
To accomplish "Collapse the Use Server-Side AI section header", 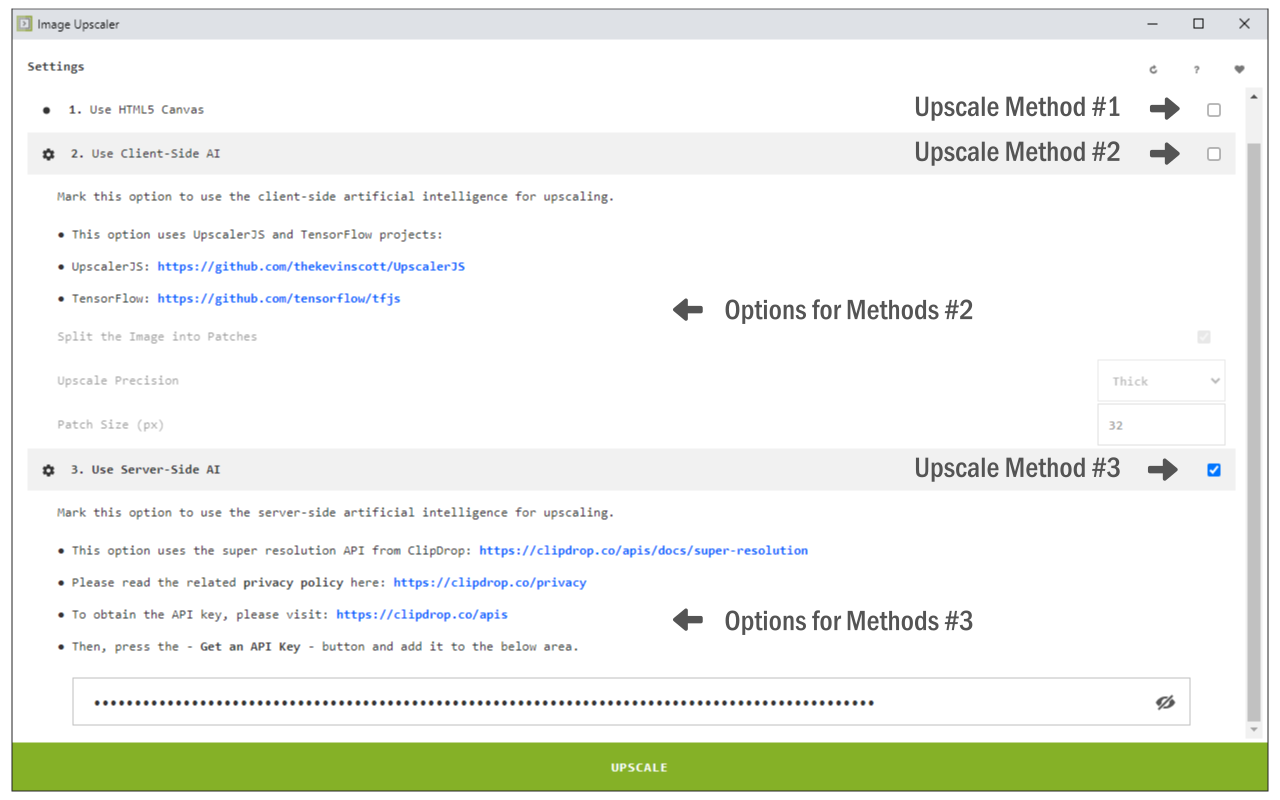I will coord(631,470).
